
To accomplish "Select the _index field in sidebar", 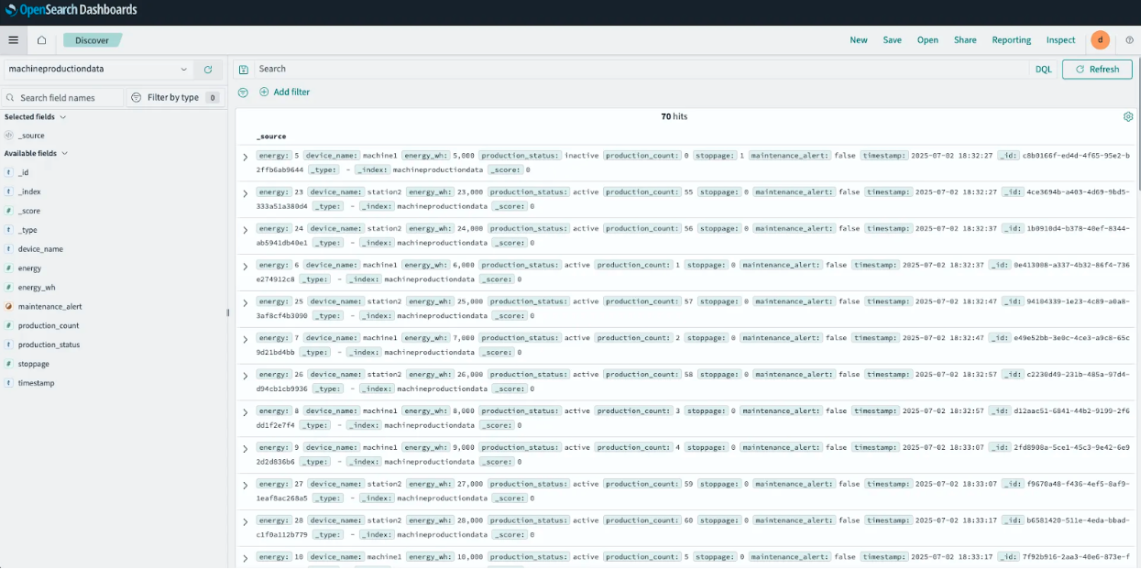I will (29, 192).
